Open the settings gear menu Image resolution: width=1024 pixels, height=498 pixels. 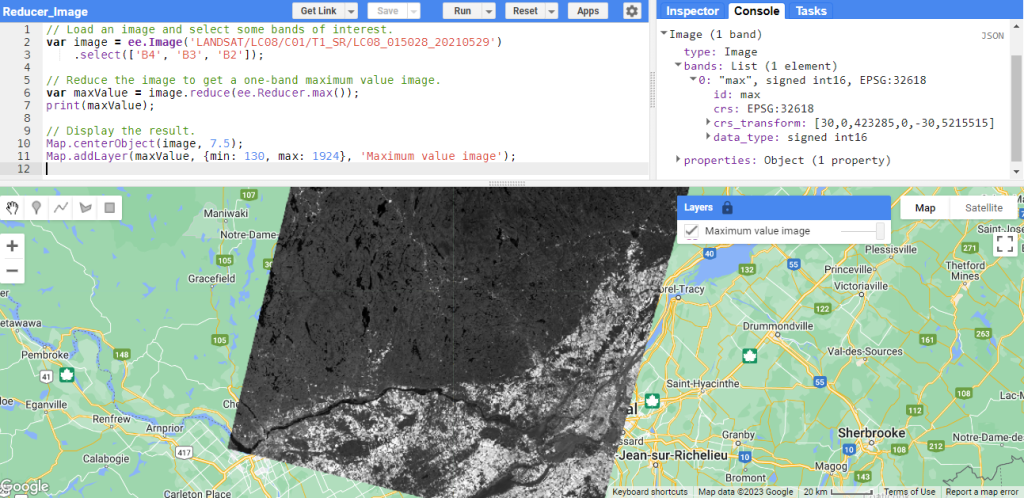tap(631, 11)
